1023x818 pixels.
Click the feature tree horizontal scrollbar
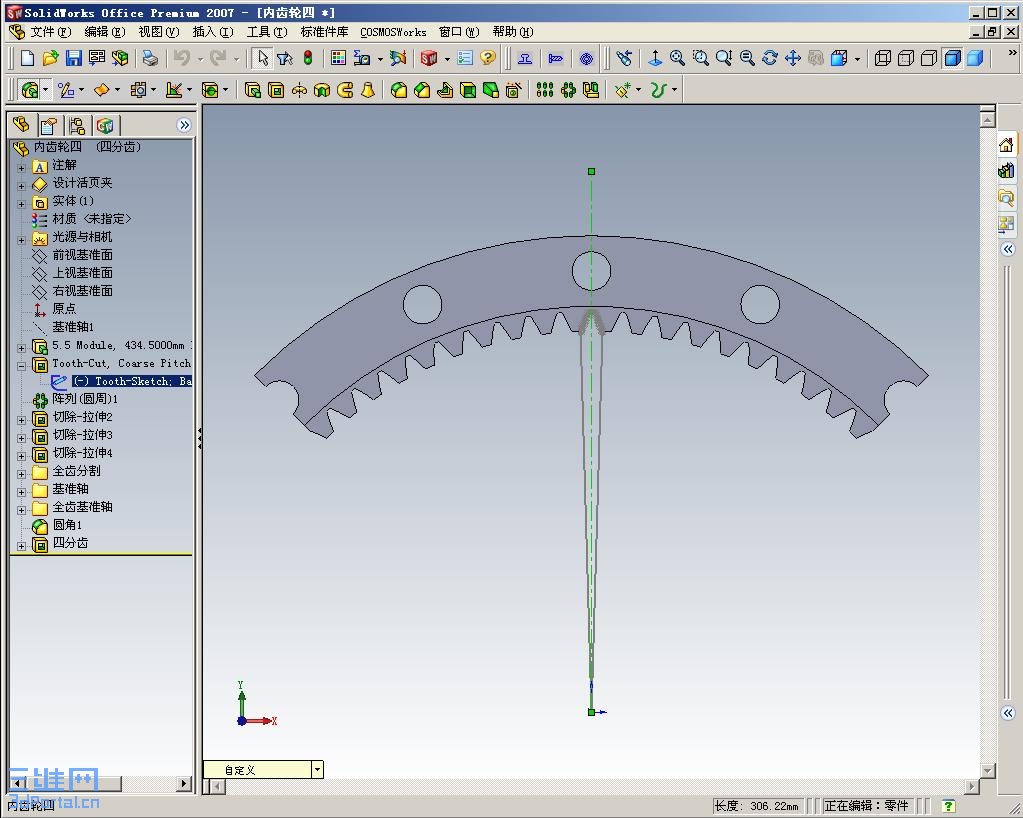(102, 783)
